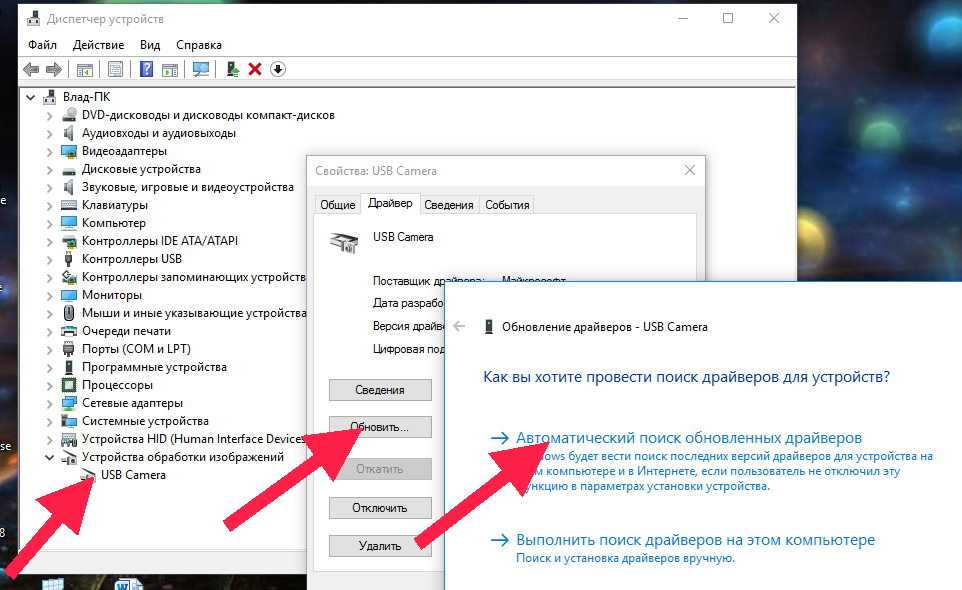Image resolution: width=962 pixels, height=590 pixels.
Task: Expand the Дисковые устройства category
Action: tap(49, 169)
